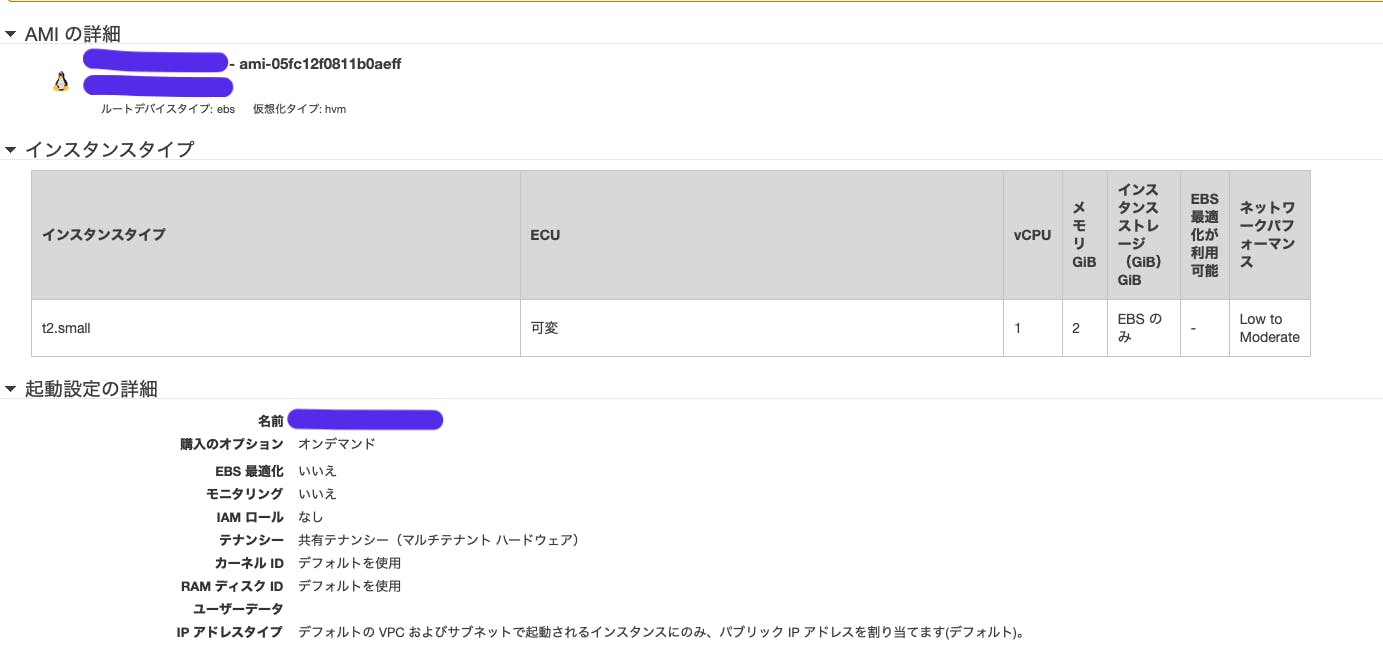Collapse the "インスタンスタイプ" section
Screen dimensions: 1383x664
coord(10,148)
